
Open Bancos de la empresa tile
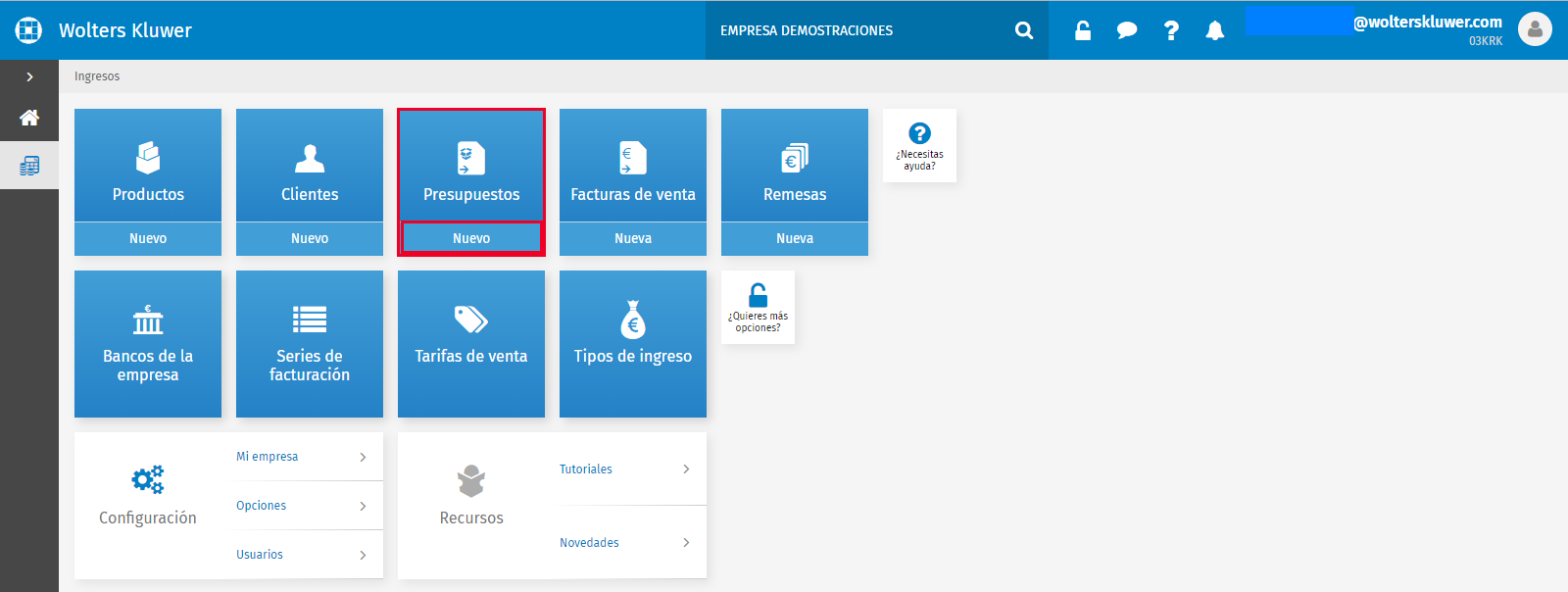[x=148, y=344]
